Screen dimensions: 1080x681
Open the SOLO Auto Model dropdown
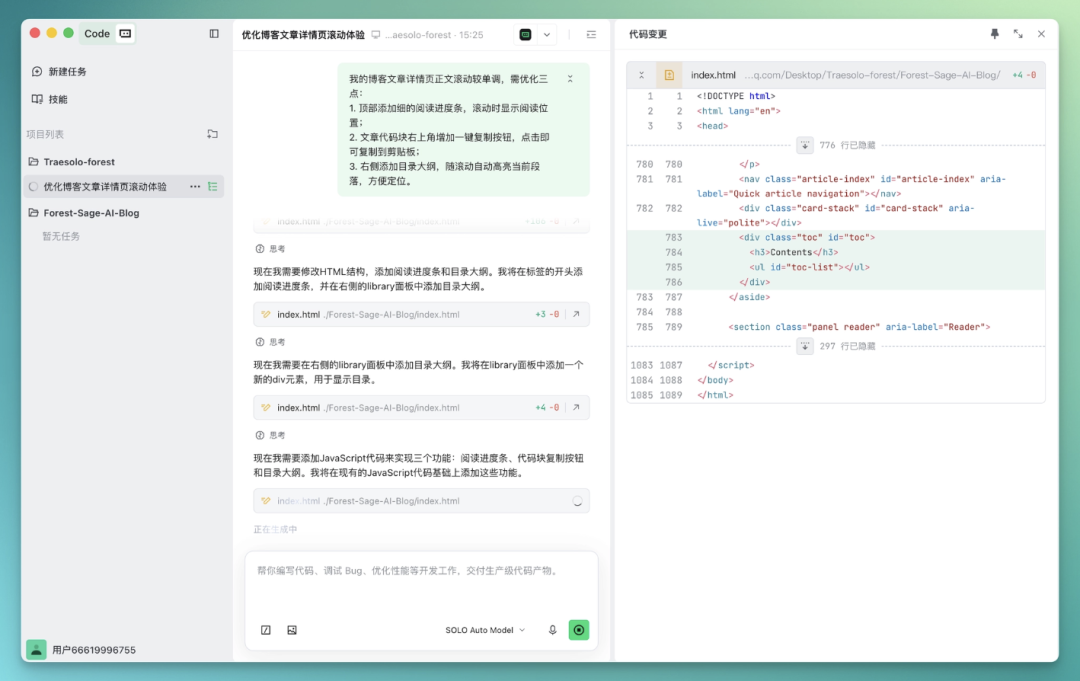click(x=485, y=630)
